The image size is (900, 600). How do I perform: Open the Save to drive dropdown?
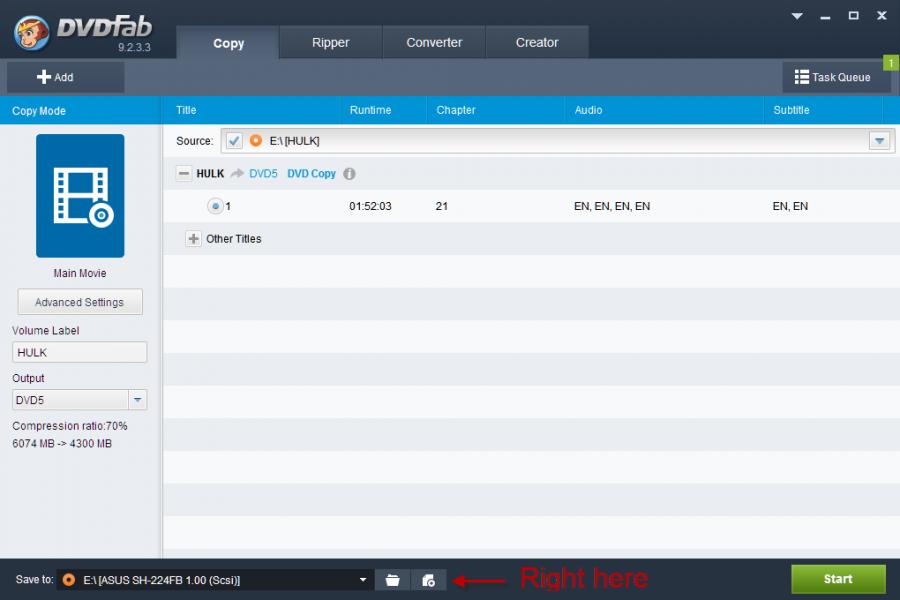pos(363,580)
